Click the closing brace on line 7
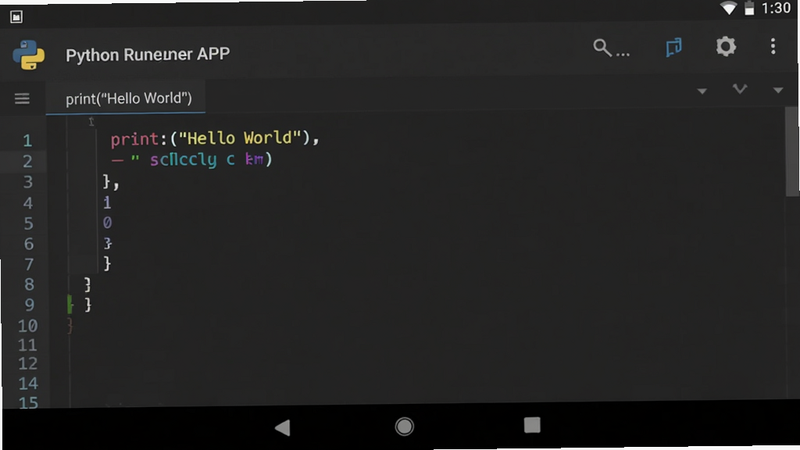 (x=107, y=264)
